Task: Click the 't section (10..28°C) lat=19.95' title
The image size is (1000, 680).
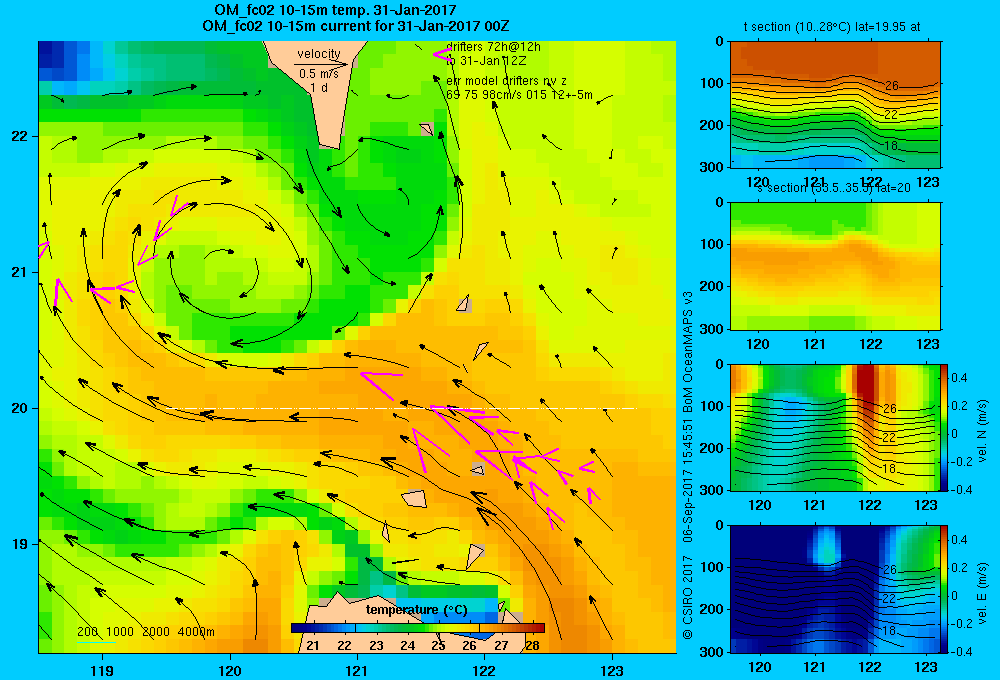Action: coord(832,27)
